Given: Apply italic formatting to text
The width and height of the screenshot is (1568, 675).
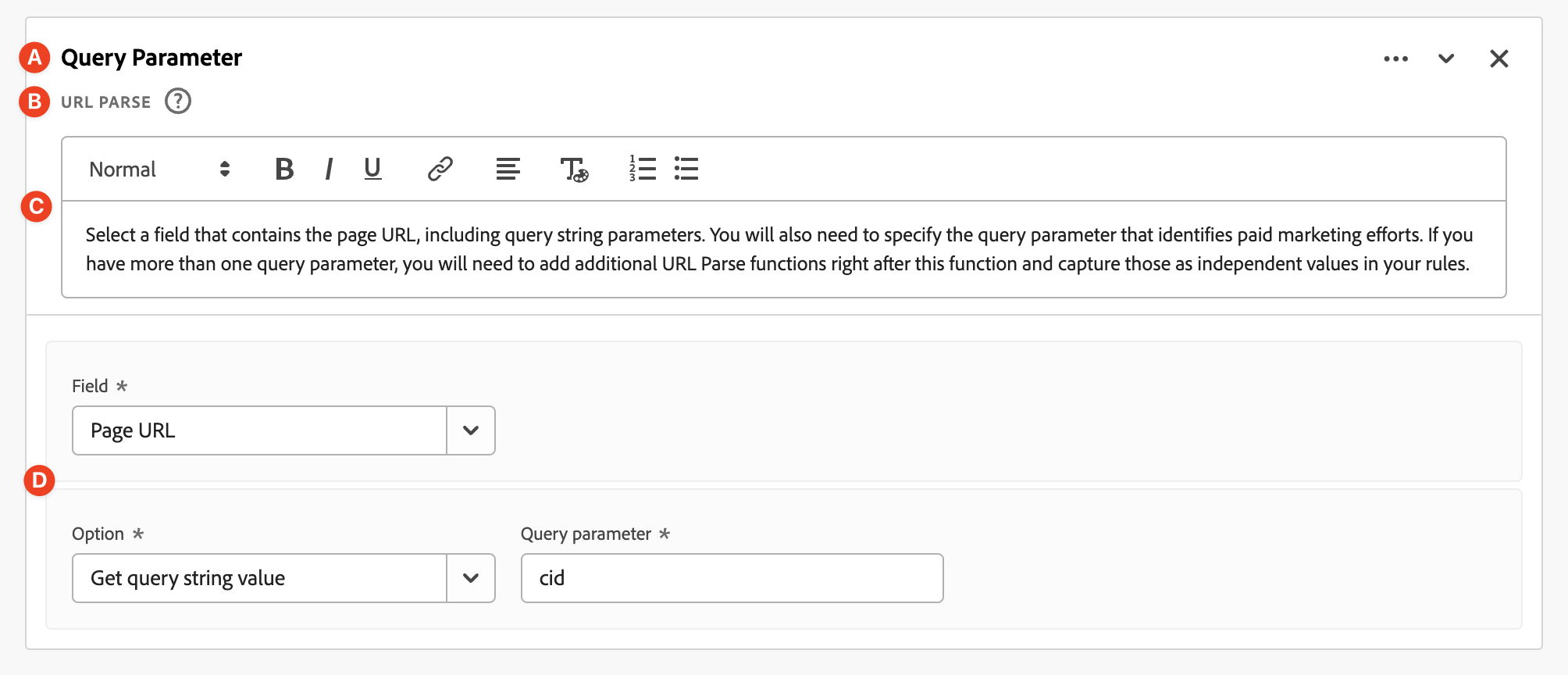Looking at the screenshot, I should tap(329, 169).
